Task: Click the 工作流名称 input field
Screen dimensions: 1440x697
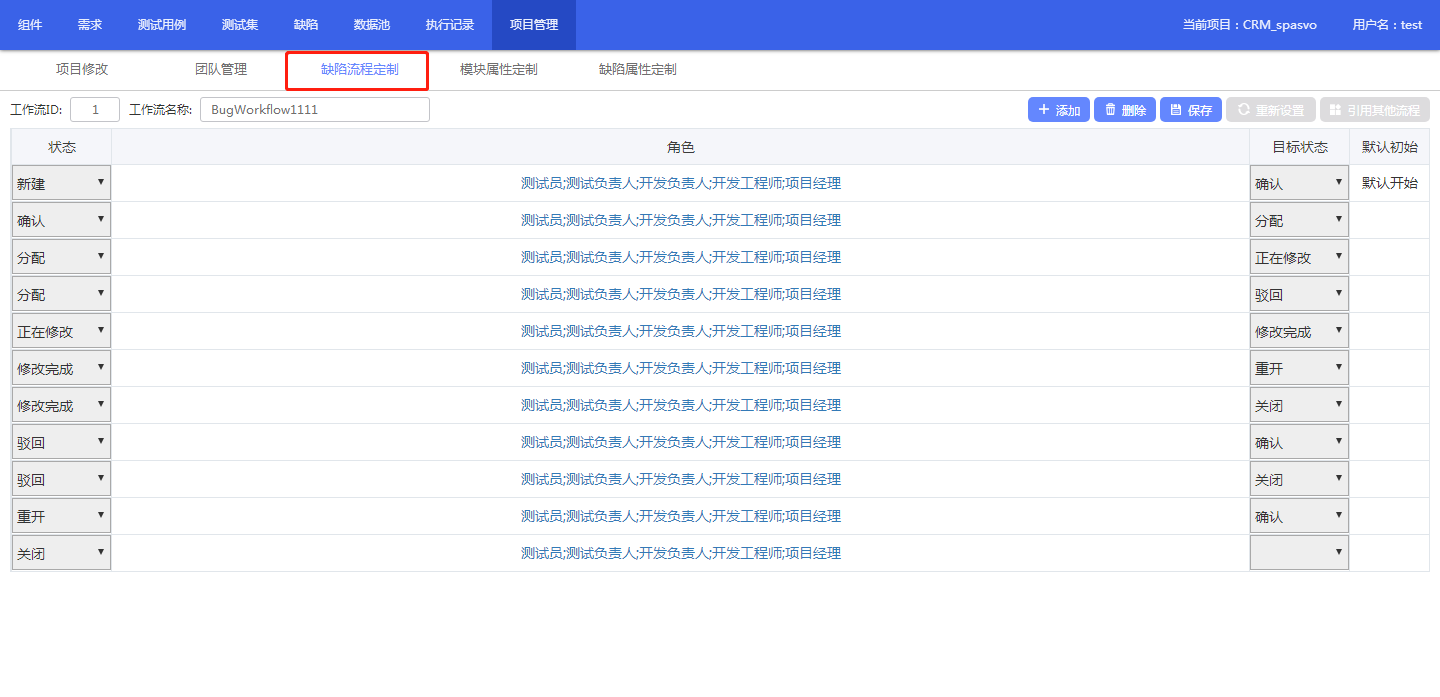Action: [x=314, y=110]
